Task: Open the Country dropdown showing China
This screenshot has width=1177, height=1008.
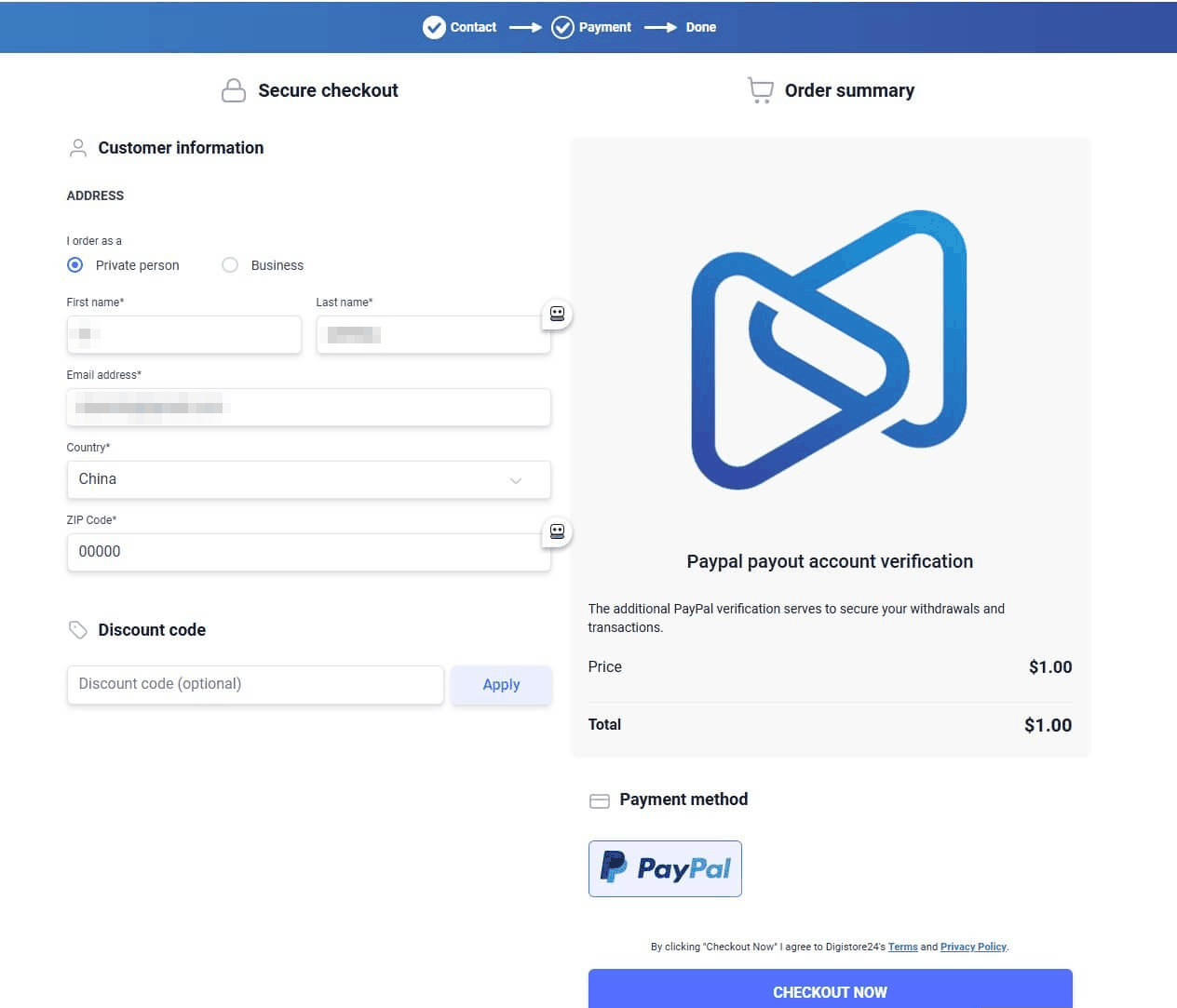Action: [x=308, y=480]
